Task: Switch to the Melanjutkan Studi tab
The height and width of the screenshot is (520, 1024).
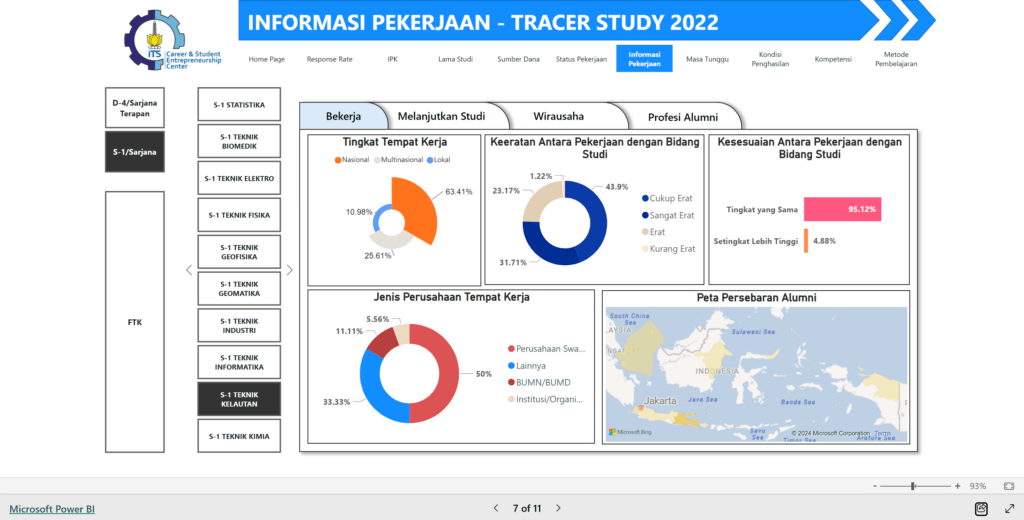Action: tap(441, 116)
